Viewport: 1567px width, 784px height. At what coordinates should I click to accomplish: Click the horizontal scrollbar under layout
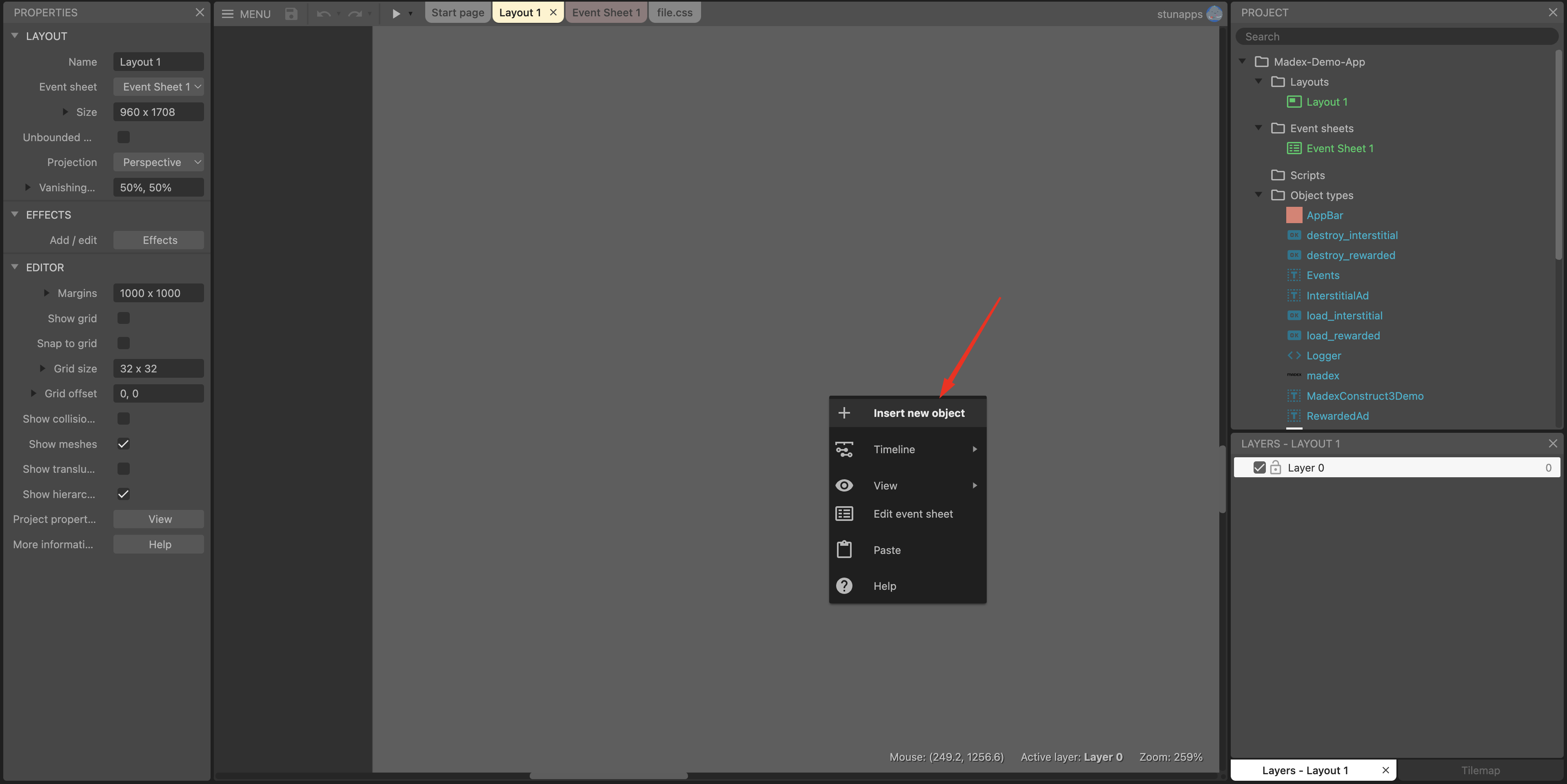click(x=608, y=775)
